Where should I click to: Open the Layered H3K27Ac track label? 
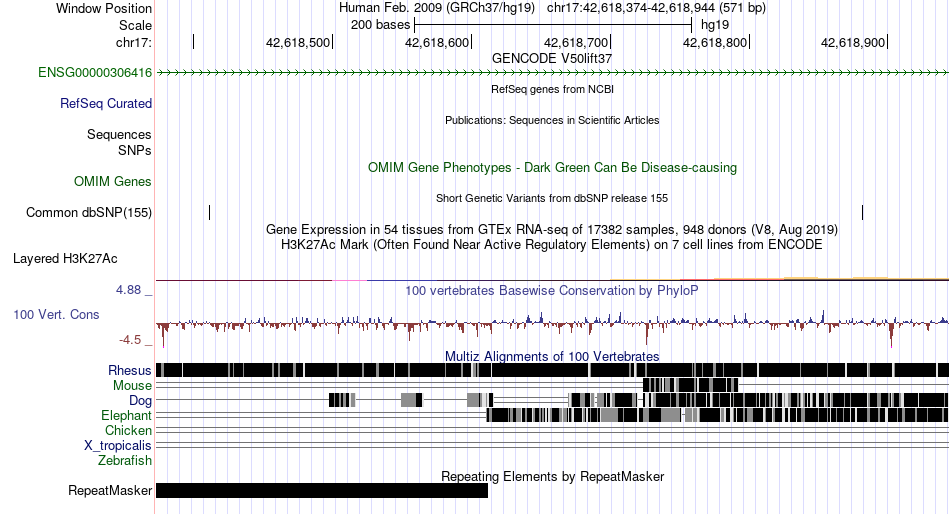pos(65,259)
